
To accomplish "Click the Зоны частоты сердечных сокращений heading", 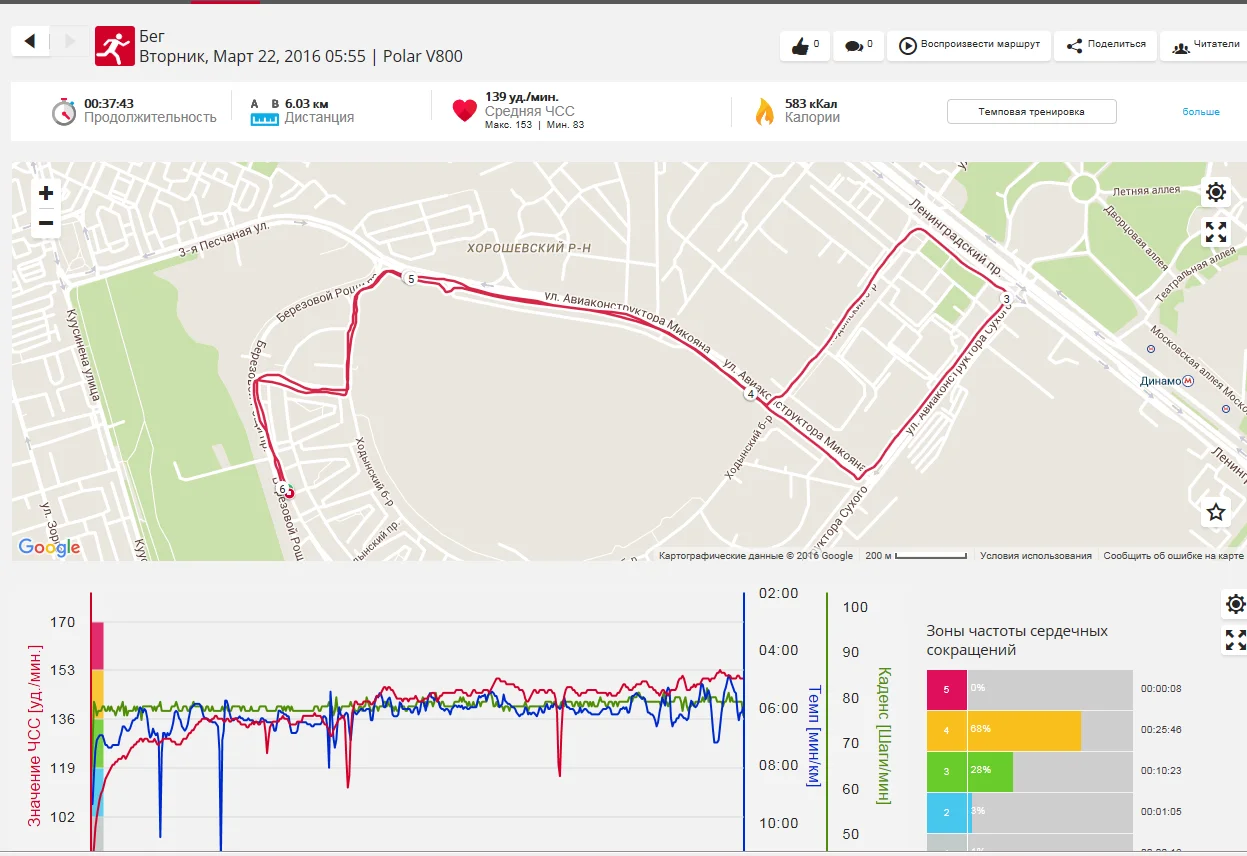I will pyautogui.click(x=1017, y=640).
